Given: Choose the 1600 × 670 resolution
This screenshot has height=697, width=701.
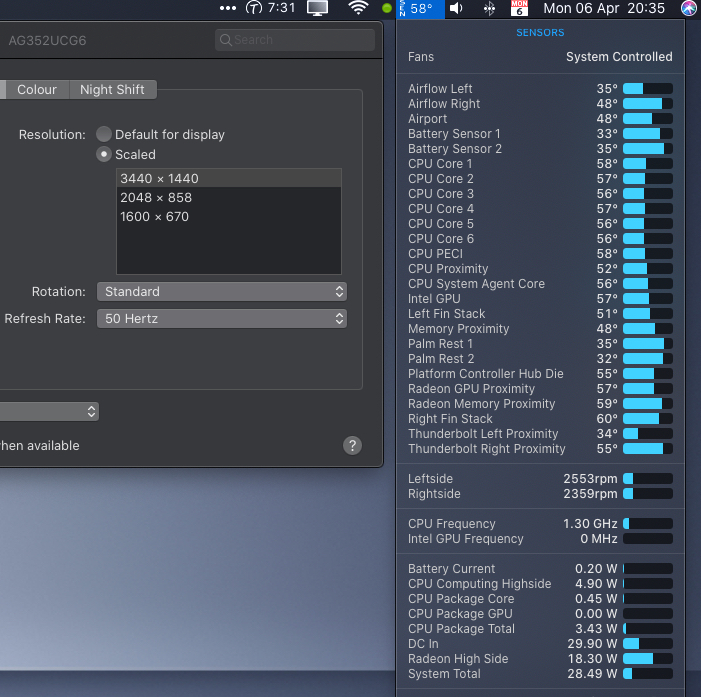Looking at the screenshot, I should pyautogui.click(x=229, y=216).
